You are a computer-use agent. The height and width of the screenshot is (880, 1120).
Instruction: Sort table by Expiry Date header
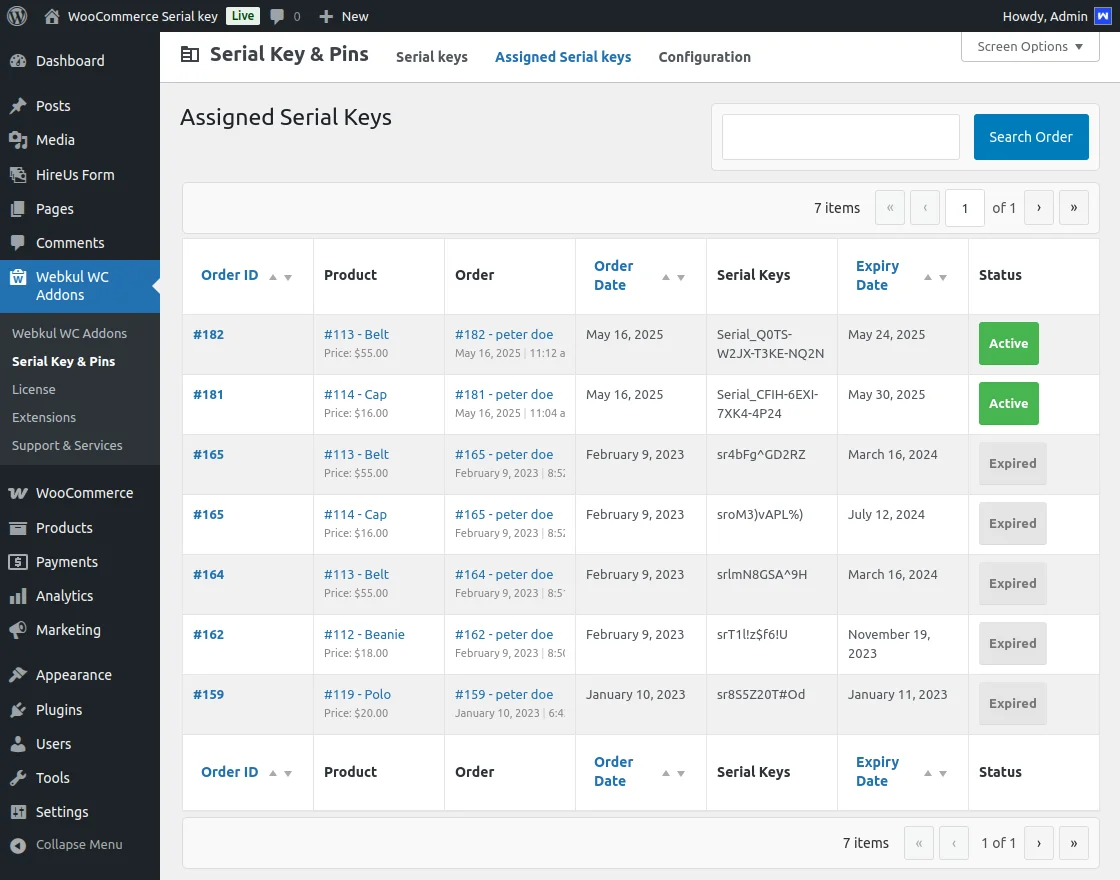point(877,275)
